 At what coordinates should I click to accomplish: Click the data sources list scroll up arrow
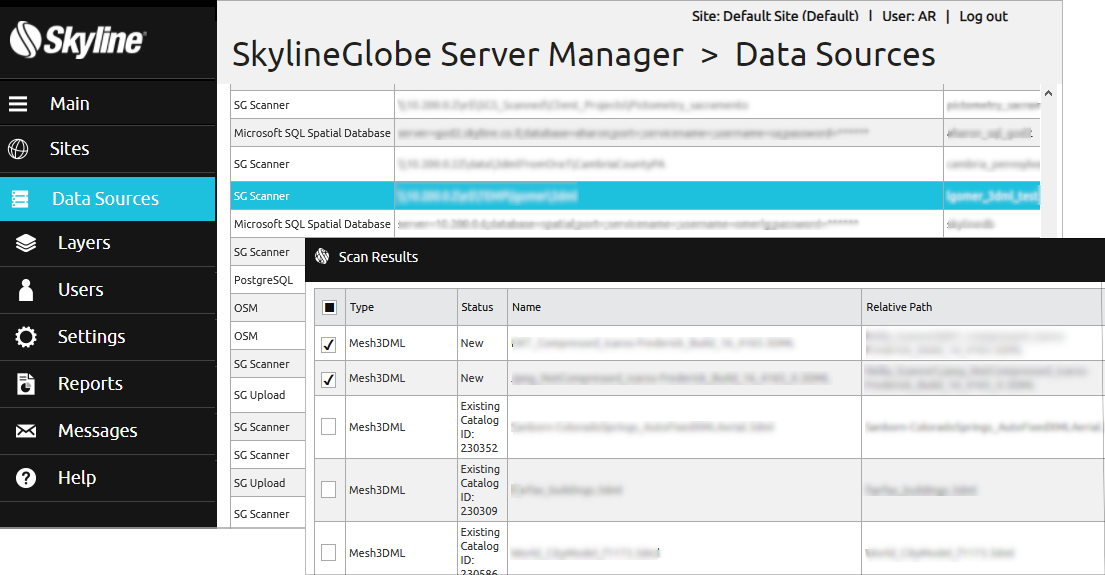(1048, 94)
